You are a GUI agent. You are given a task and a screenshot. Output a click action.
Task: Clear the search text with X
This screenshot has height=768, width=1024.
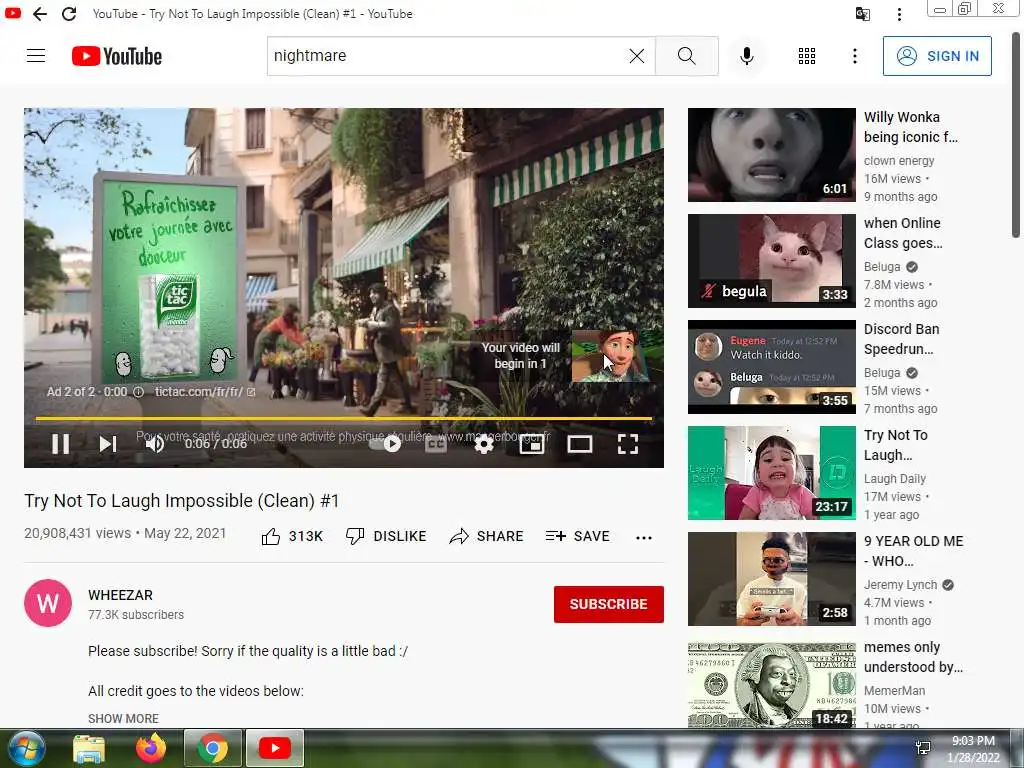pyautogui.click(x=637, y=56)
